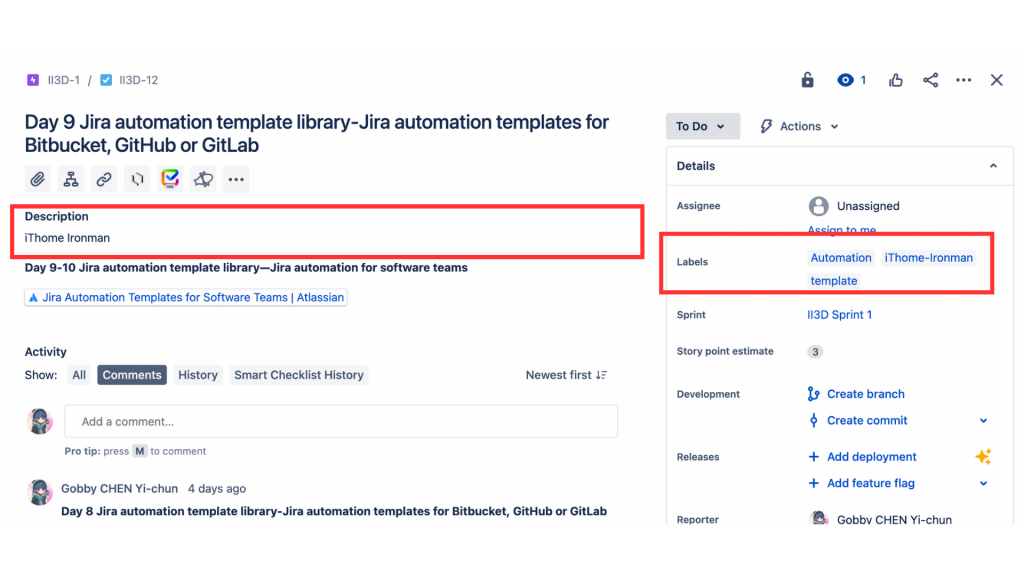Click the template label

834,281
